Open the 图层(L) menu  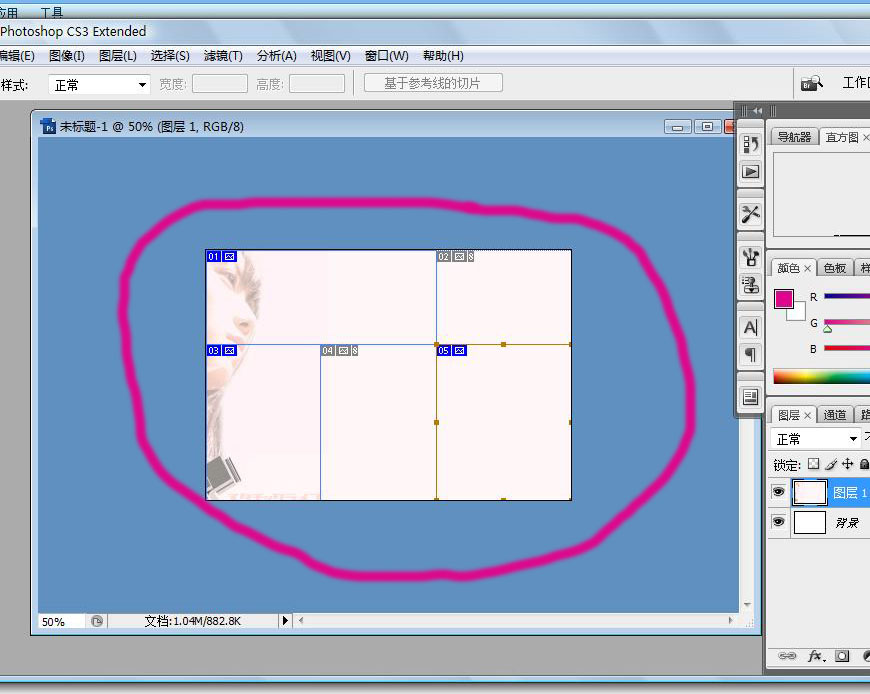click(x=118, y=55)
